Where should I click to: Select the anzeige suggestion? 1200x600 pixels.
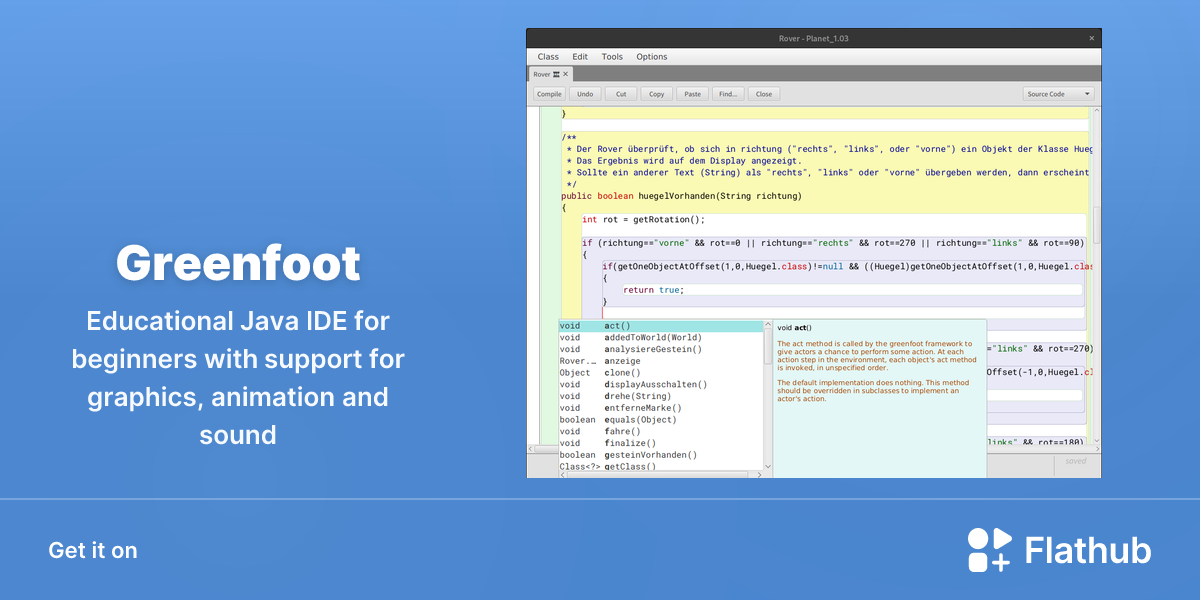click(660, 361)
